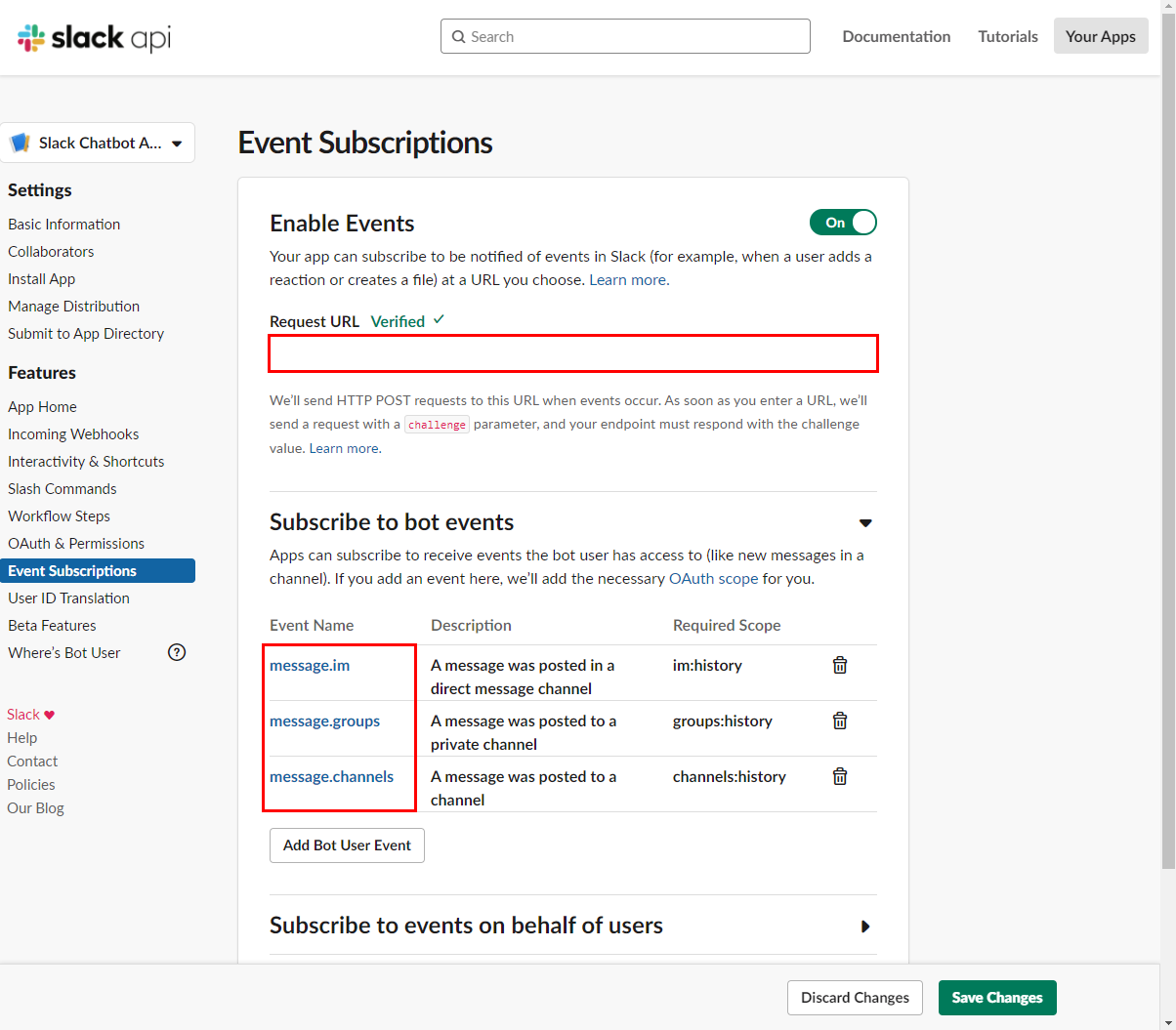Open Submit to App Directory
The height and width of the screenshot is (1030, 1176).
[x=86, y=333]
